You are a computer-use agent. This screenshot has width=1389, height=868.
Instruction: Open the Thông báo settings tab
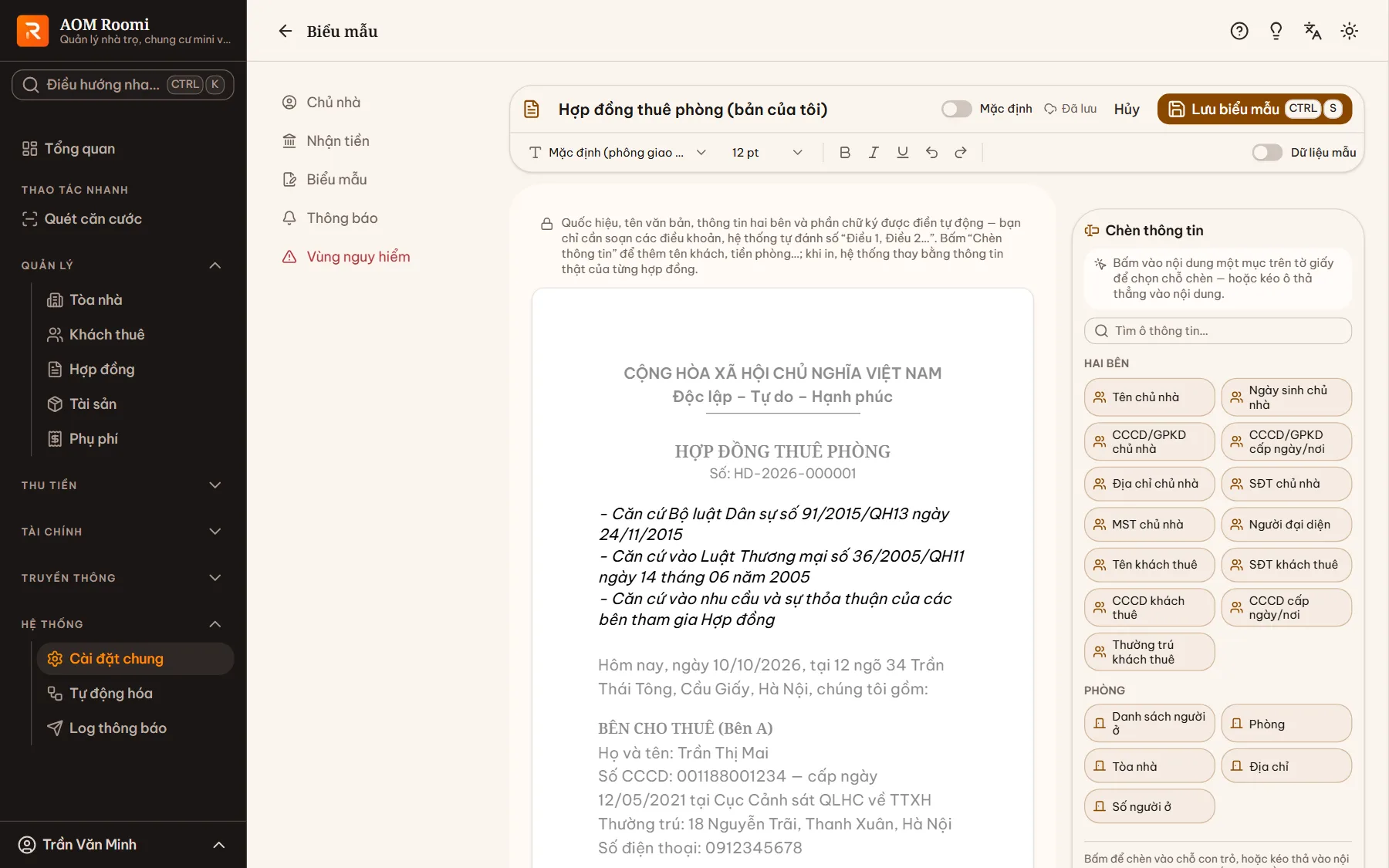342,218
